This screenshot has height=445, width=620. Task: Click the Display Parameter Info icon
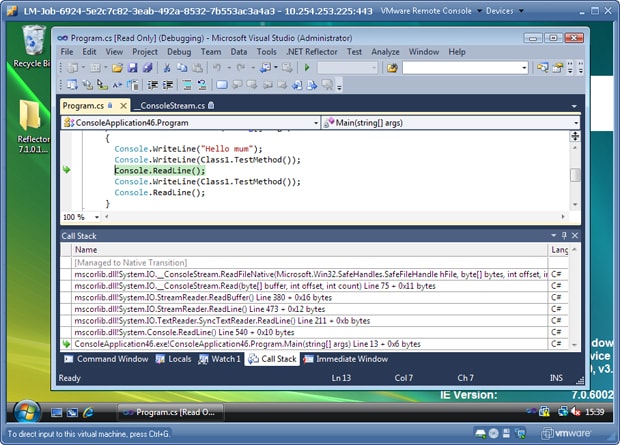[87, 85]
